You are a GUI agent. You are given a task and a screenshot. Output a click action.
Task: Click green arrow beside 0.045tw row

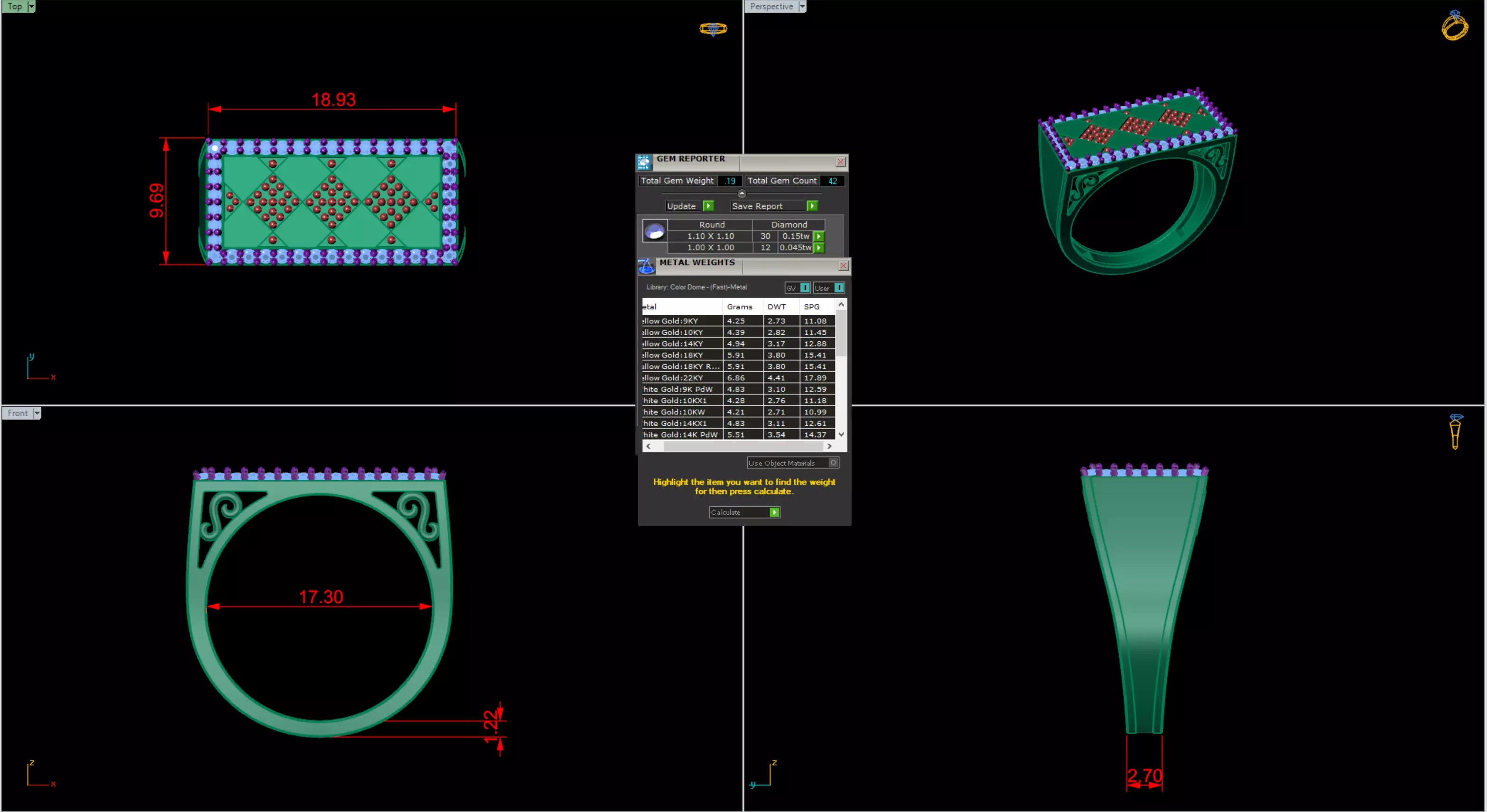pyautogui.click(x=818, y=247)
